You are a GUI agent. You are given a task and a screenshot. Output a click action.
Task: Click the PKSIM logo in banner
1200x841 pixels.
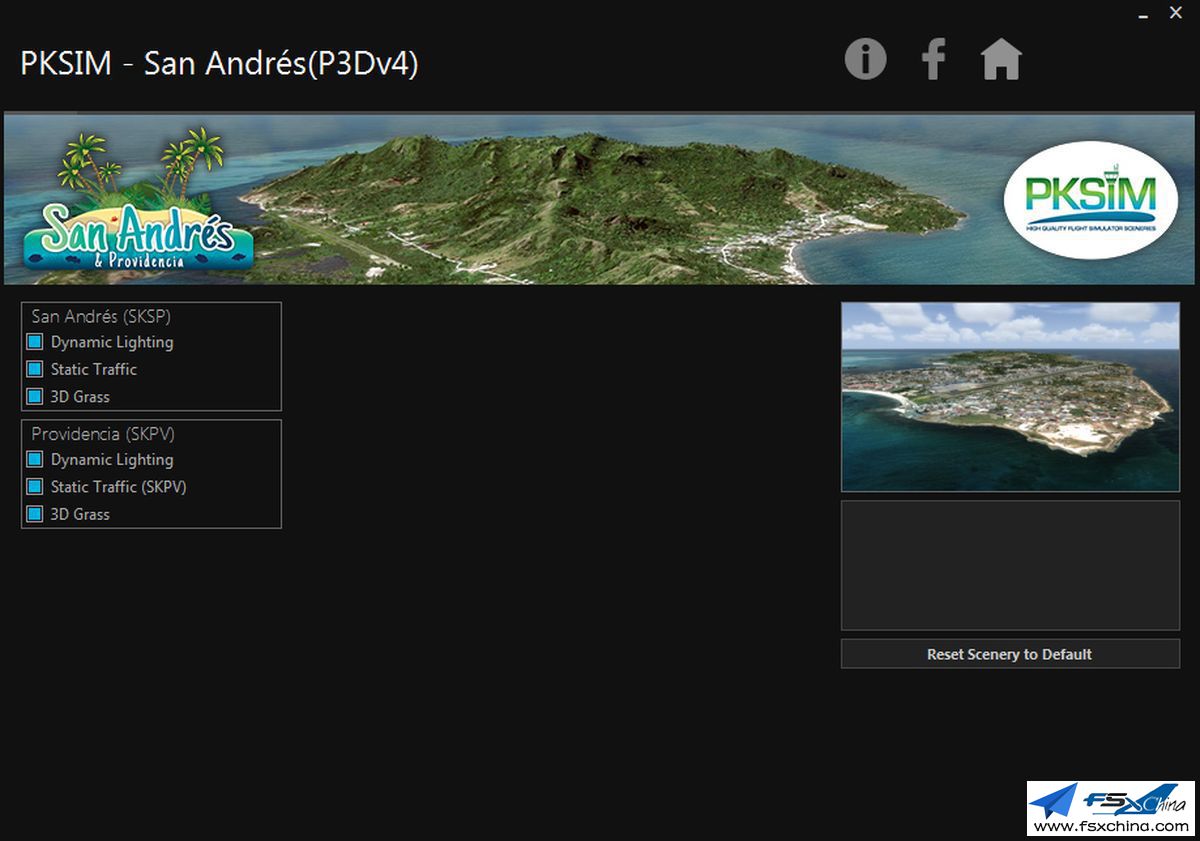[1091, 200]
